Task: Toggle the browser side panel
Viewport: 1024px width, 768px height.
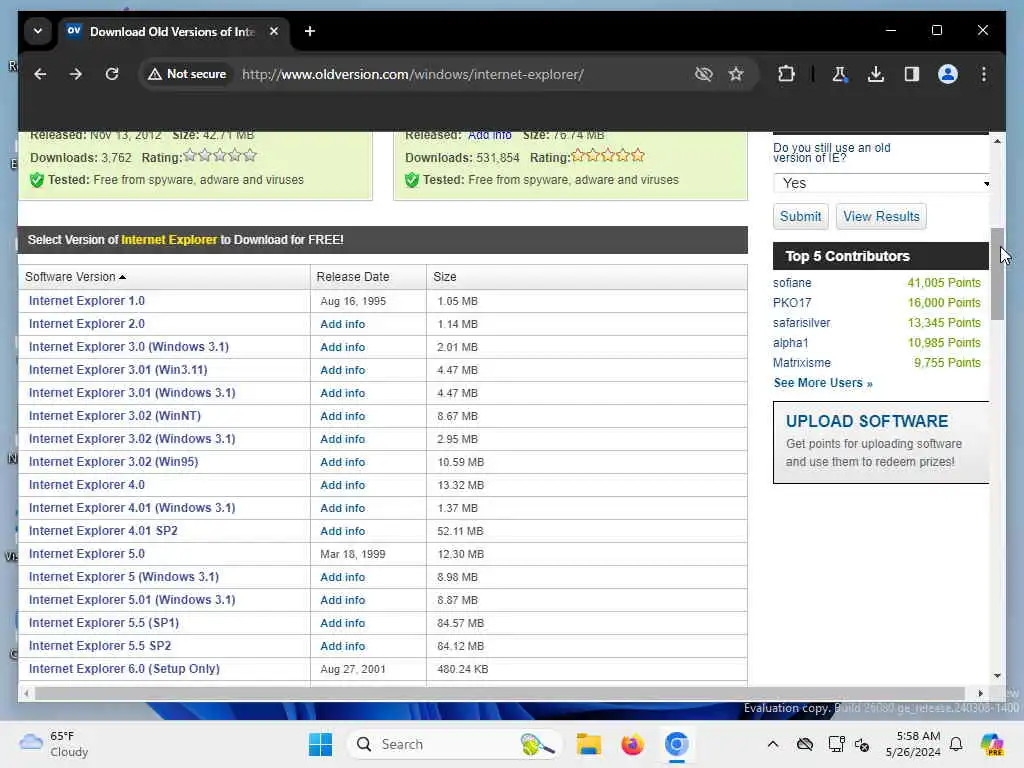Action: coord(912,74)
